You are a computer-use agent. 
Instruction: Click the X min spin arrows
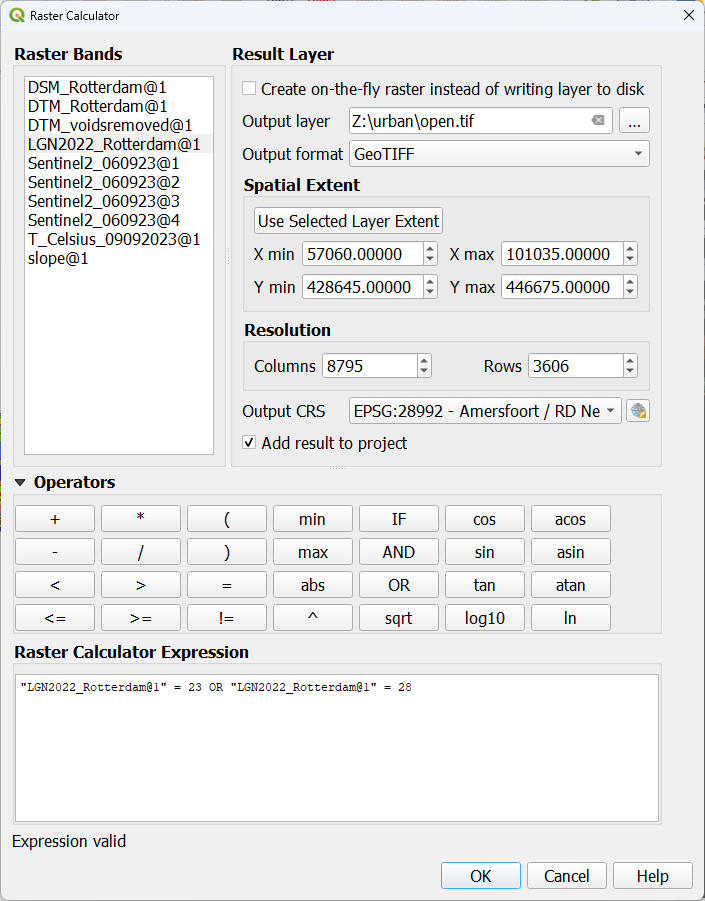(430, 253)
